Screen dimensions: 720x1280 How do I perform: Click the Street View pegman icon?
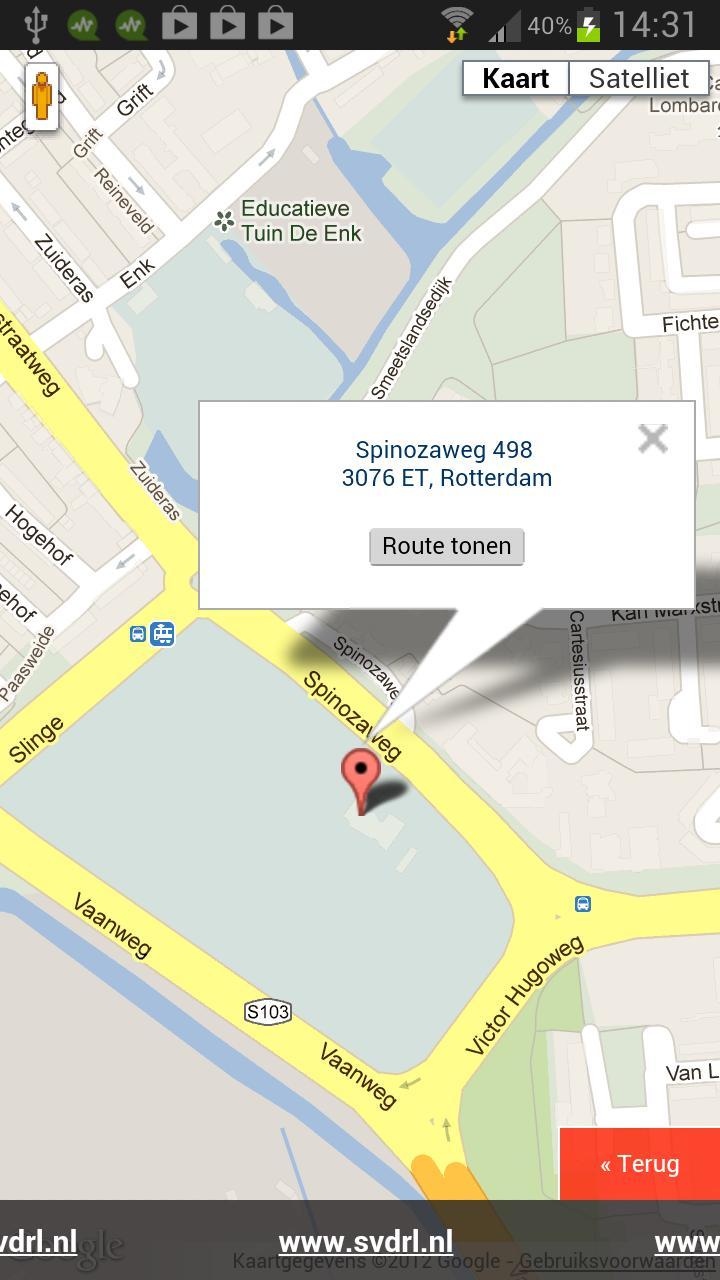(42, 98)
